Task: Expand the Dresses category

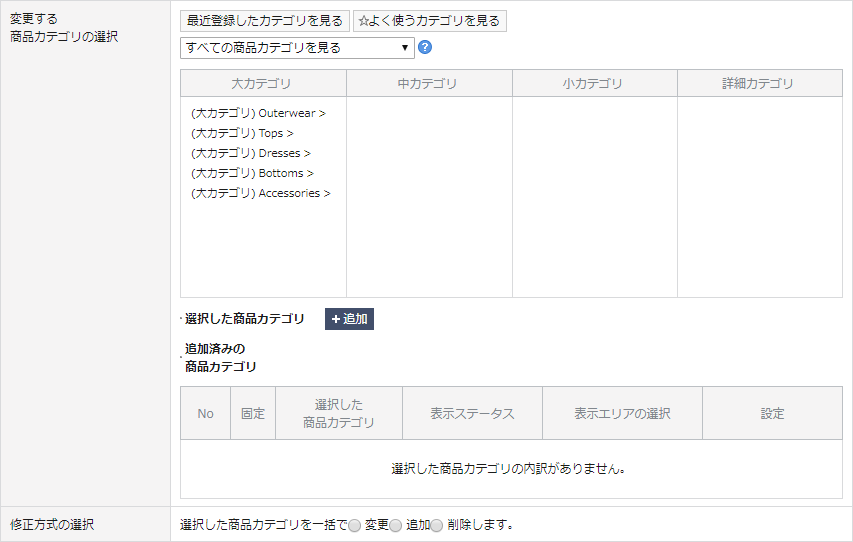Action: pos(250,153)
